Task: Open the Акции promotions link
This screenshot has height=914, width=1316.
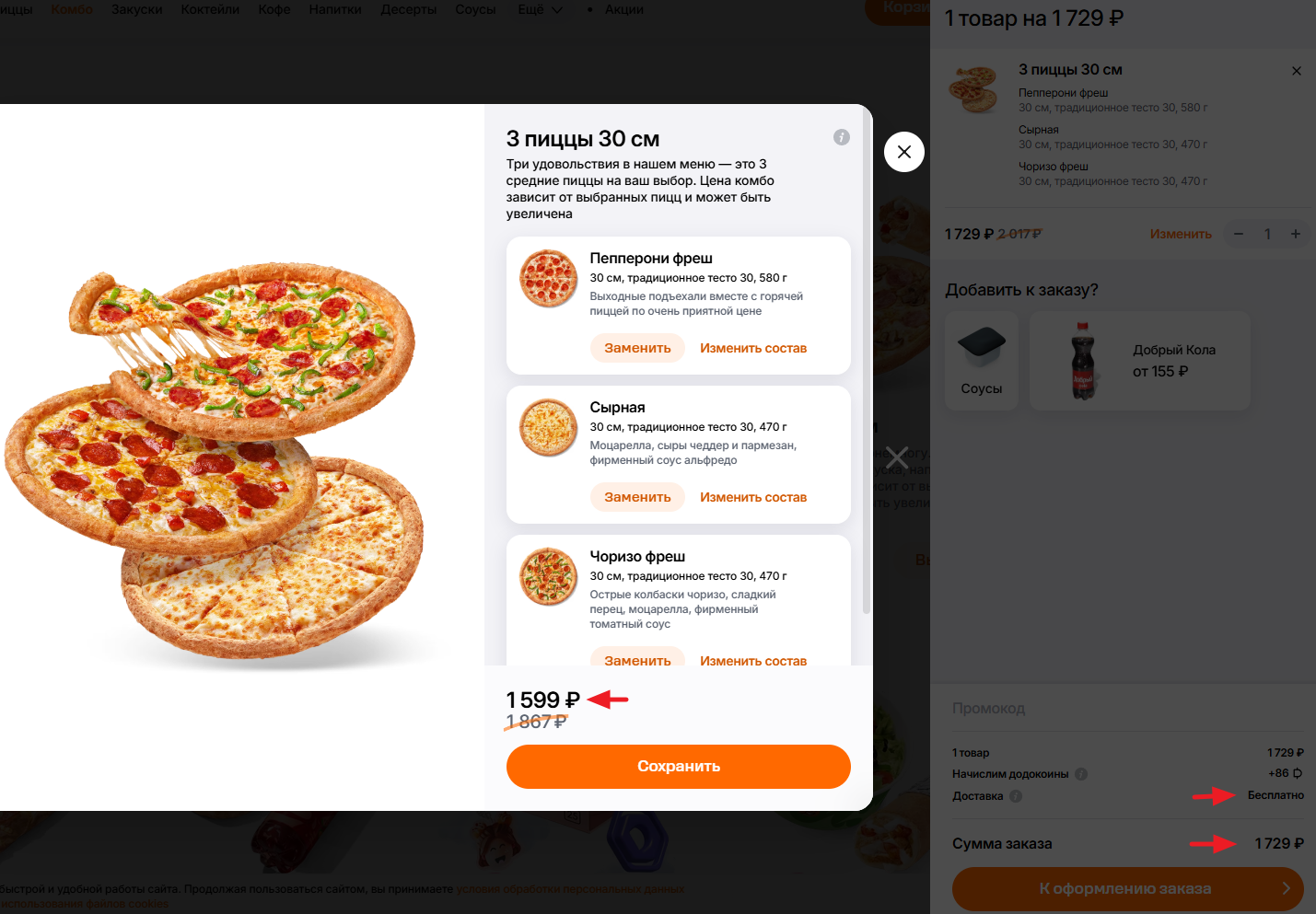Action: tap(623, 10)
